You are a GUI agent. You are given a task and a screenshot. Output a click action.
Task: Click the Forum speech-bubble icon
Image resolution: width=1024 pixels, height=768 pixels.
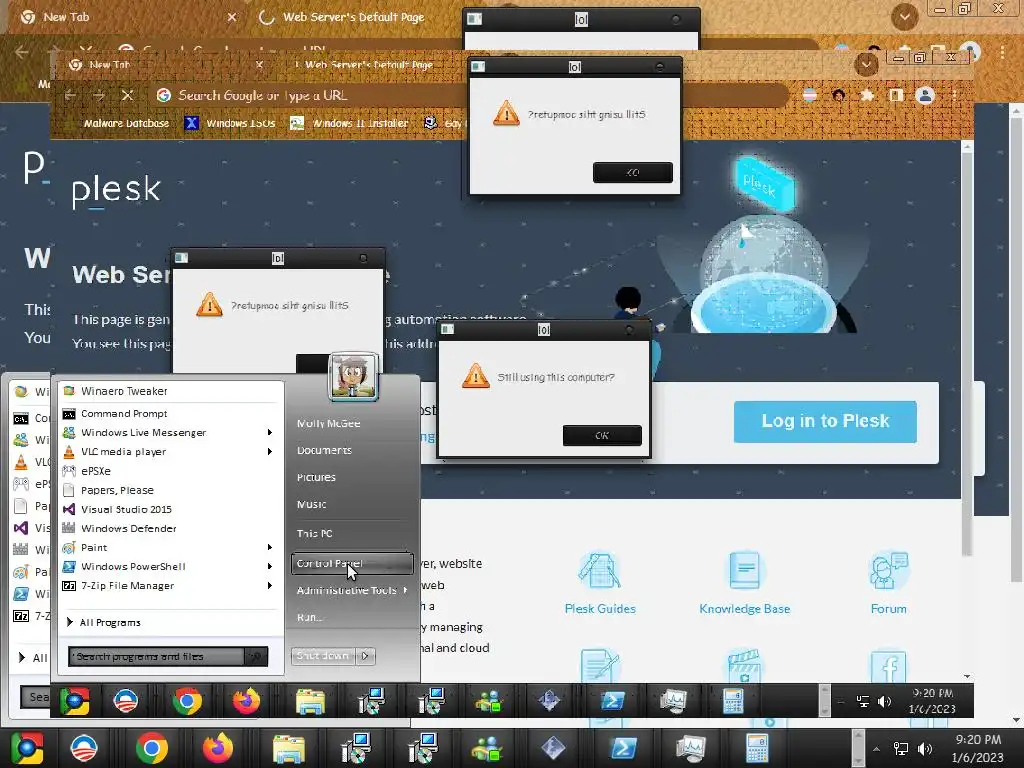888,571
